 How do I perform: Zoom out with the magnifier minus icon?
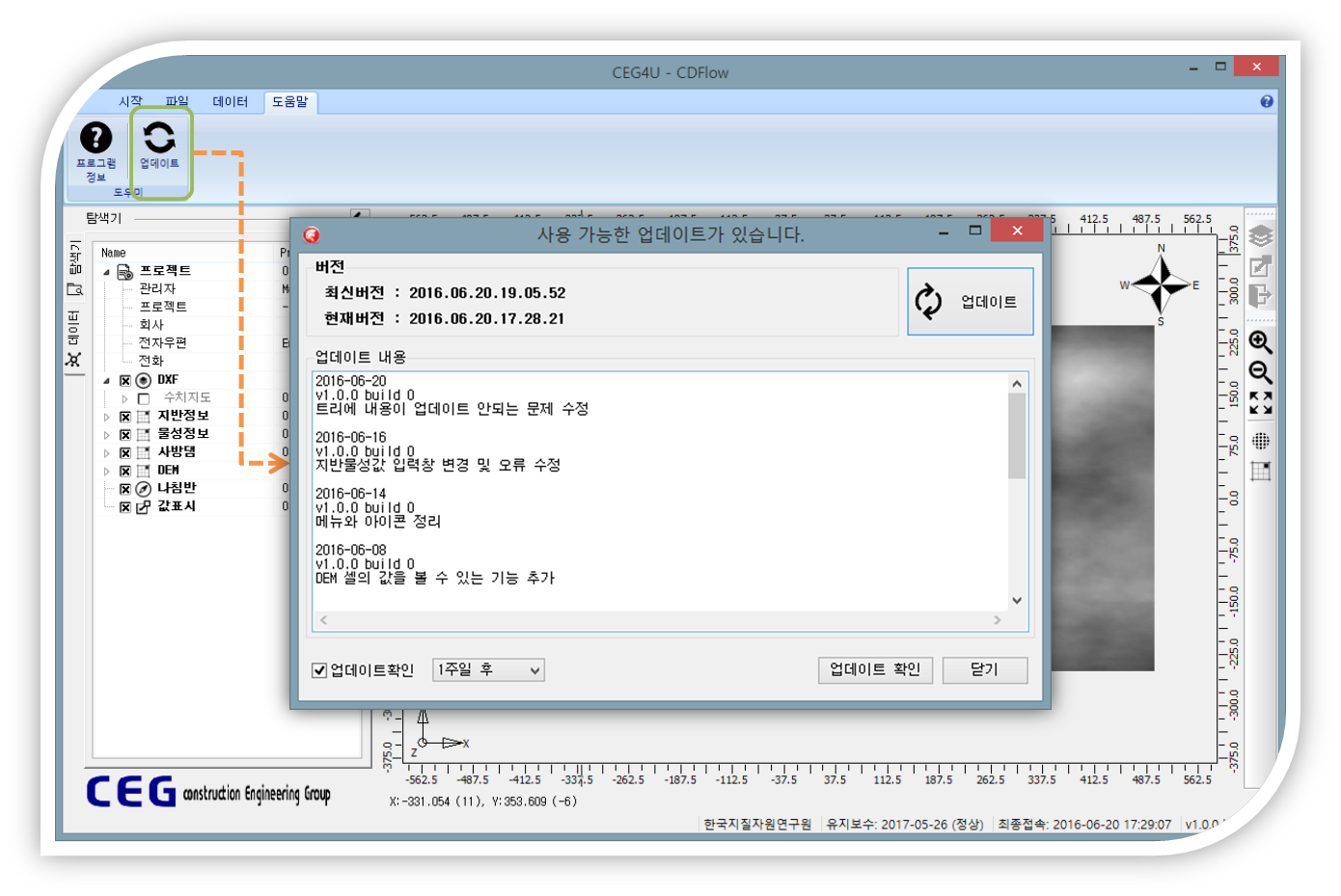click(x=1261, y=372)
